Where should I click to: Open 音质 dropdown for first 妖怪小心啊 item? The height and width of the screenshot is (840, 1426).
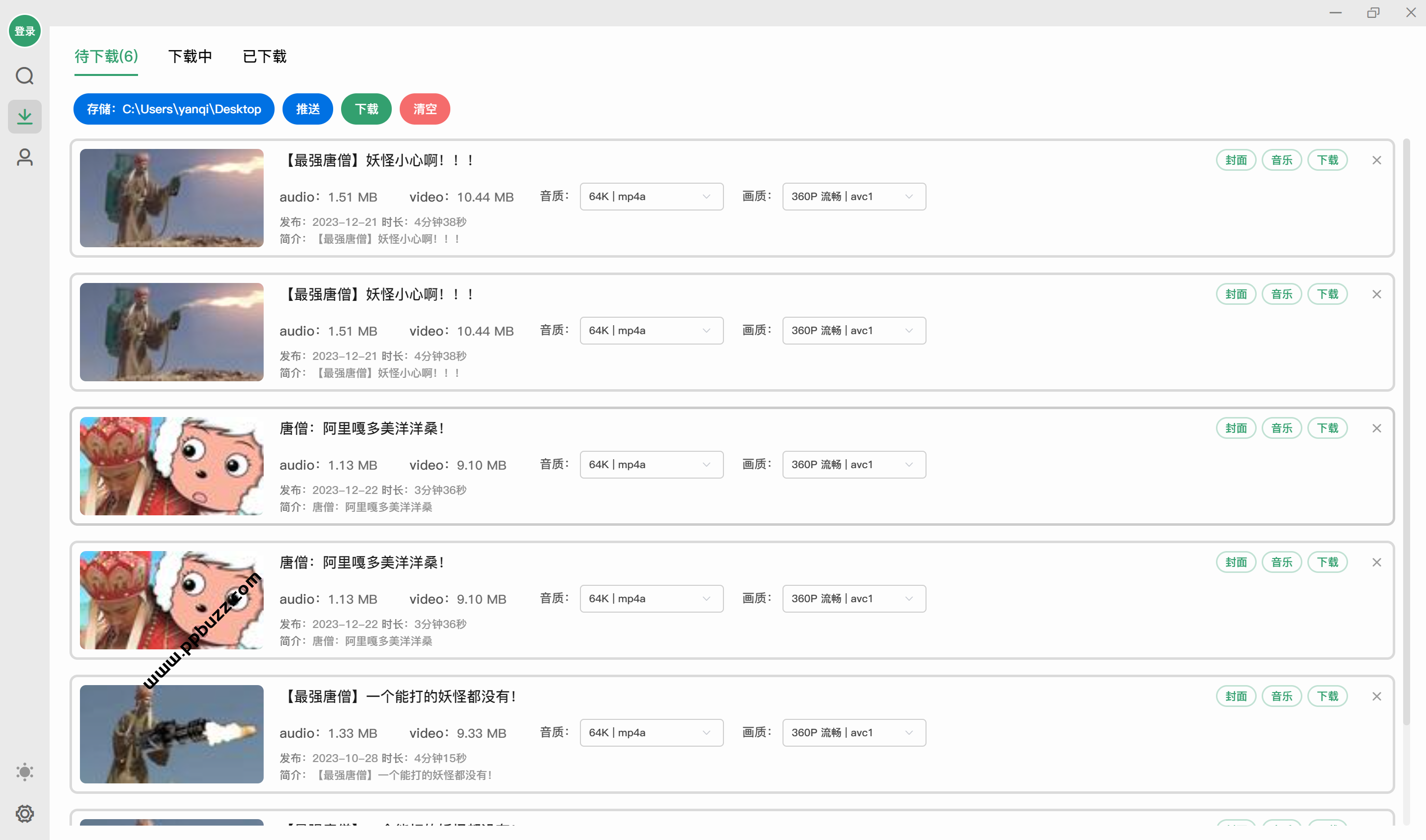[x=651, y=197]
